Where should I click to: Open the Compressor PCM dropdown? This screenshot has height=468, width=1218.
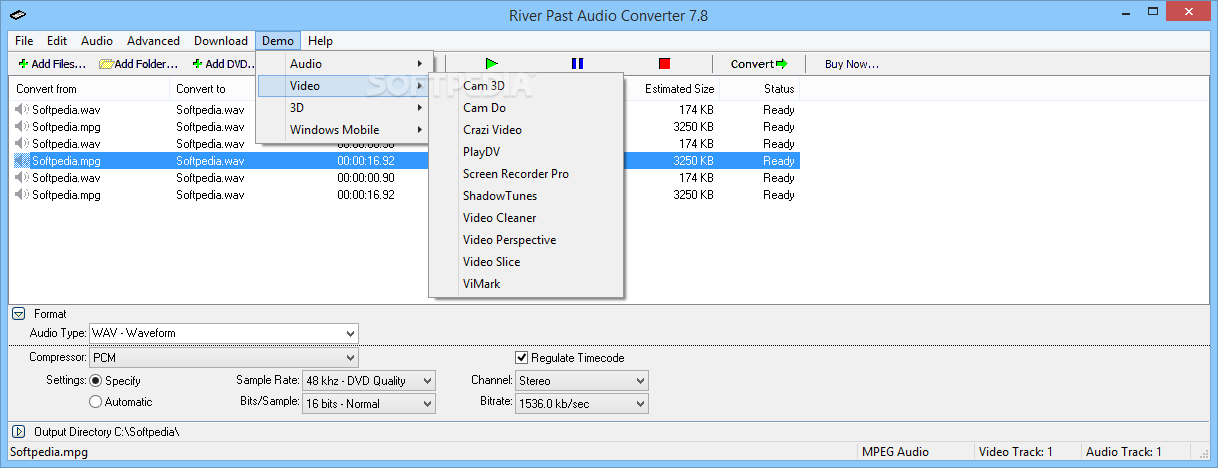coord(224,357)
